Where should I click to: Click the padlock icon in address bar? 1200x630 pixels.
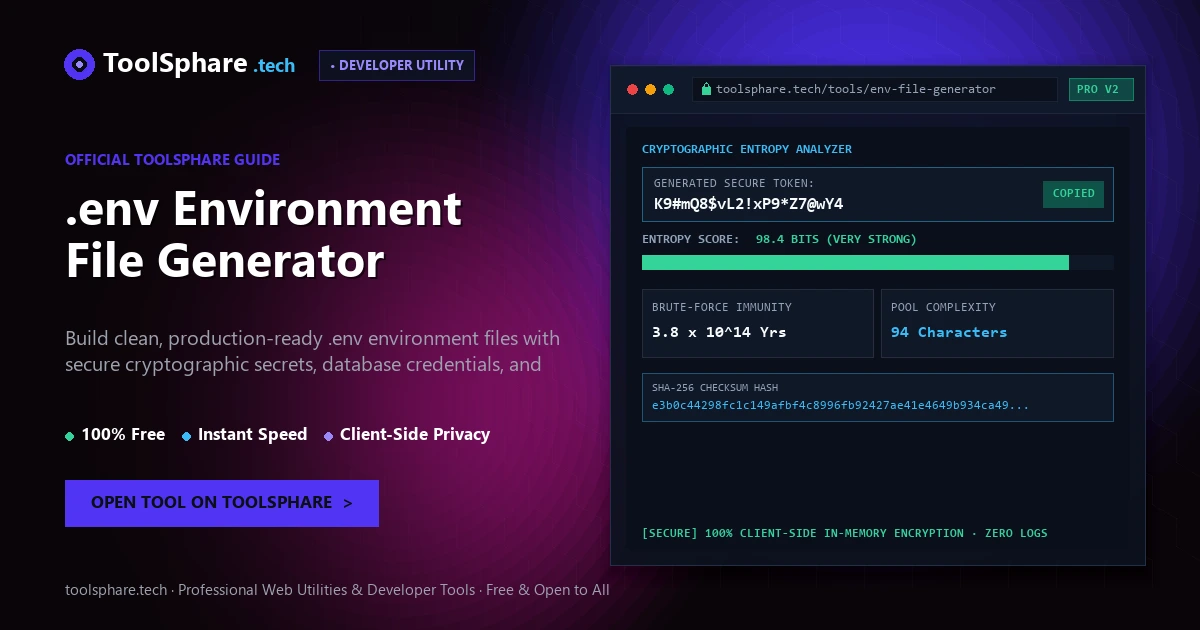(706, 89)
